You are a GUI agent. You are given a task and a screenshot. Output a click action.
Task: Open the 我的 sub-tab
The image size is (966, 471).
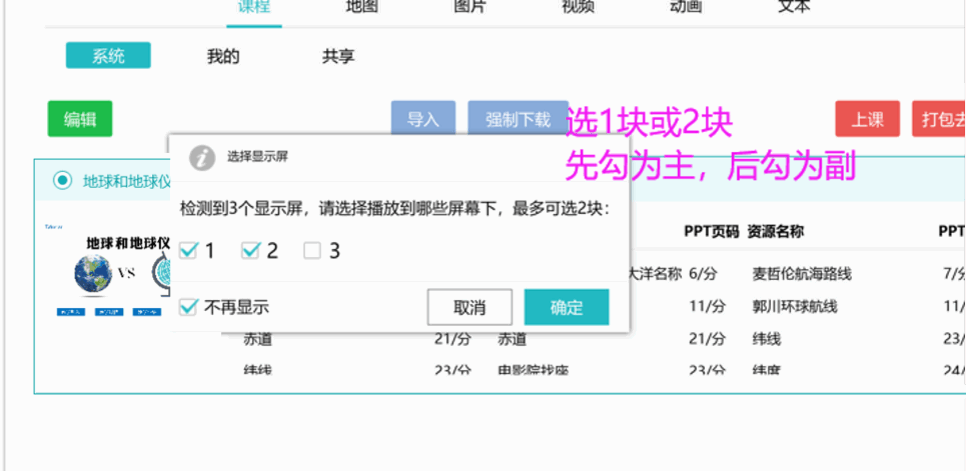pyautogui.click(x=223, y=57)
